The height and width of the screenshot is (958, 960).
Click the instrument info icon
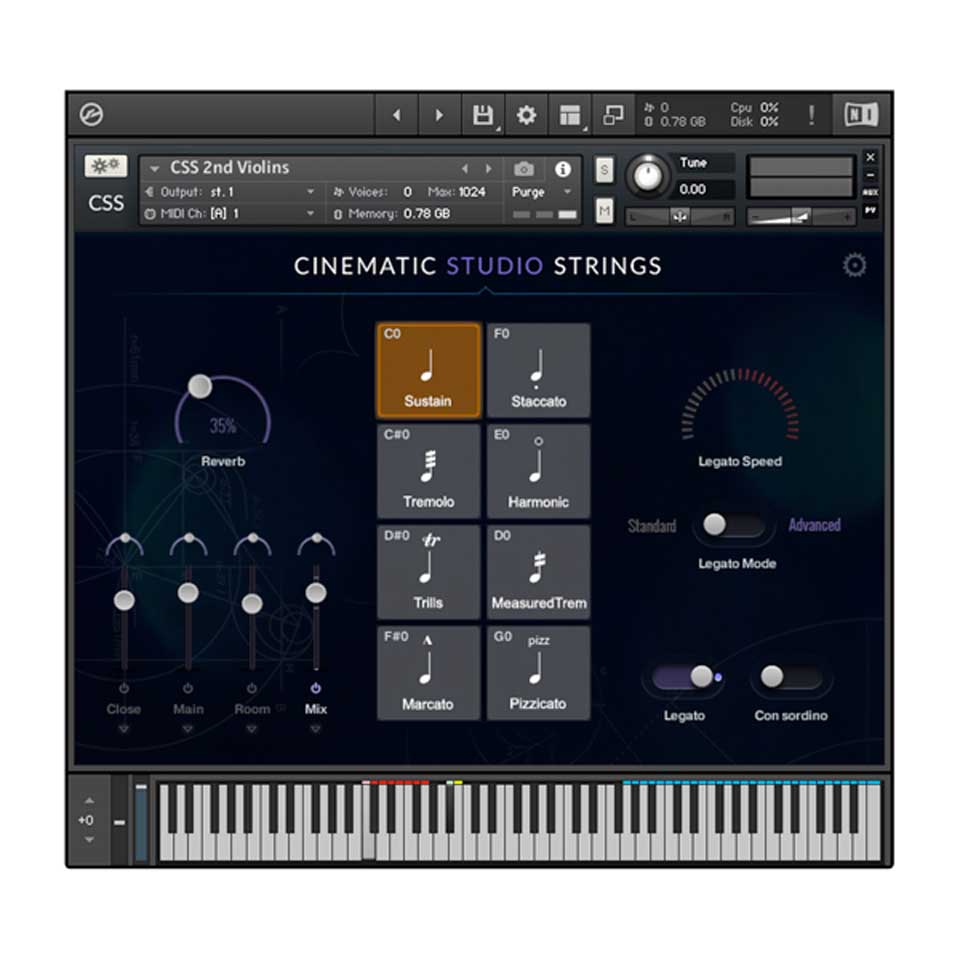(x=563, y=169)
